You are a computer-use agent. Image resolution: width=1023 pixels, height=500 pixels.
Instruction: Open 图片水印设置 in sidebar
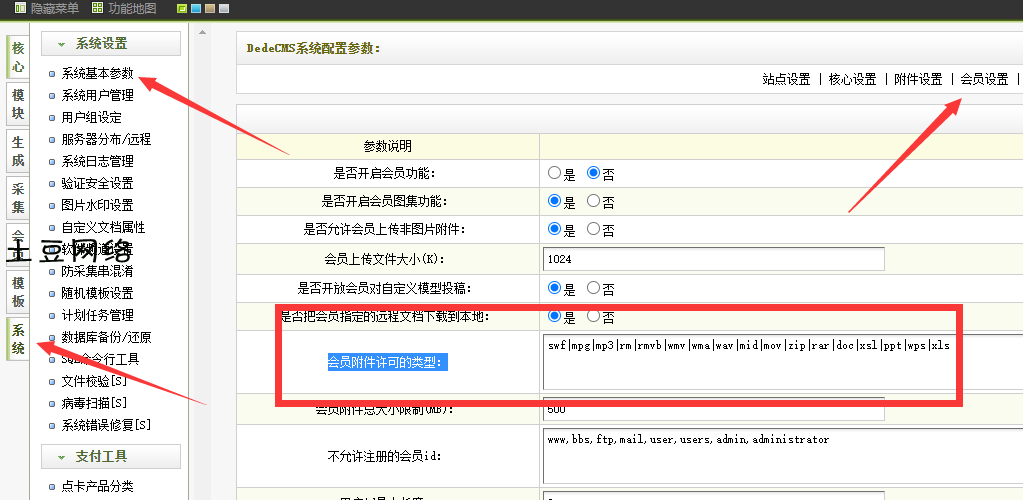(97, 205)
